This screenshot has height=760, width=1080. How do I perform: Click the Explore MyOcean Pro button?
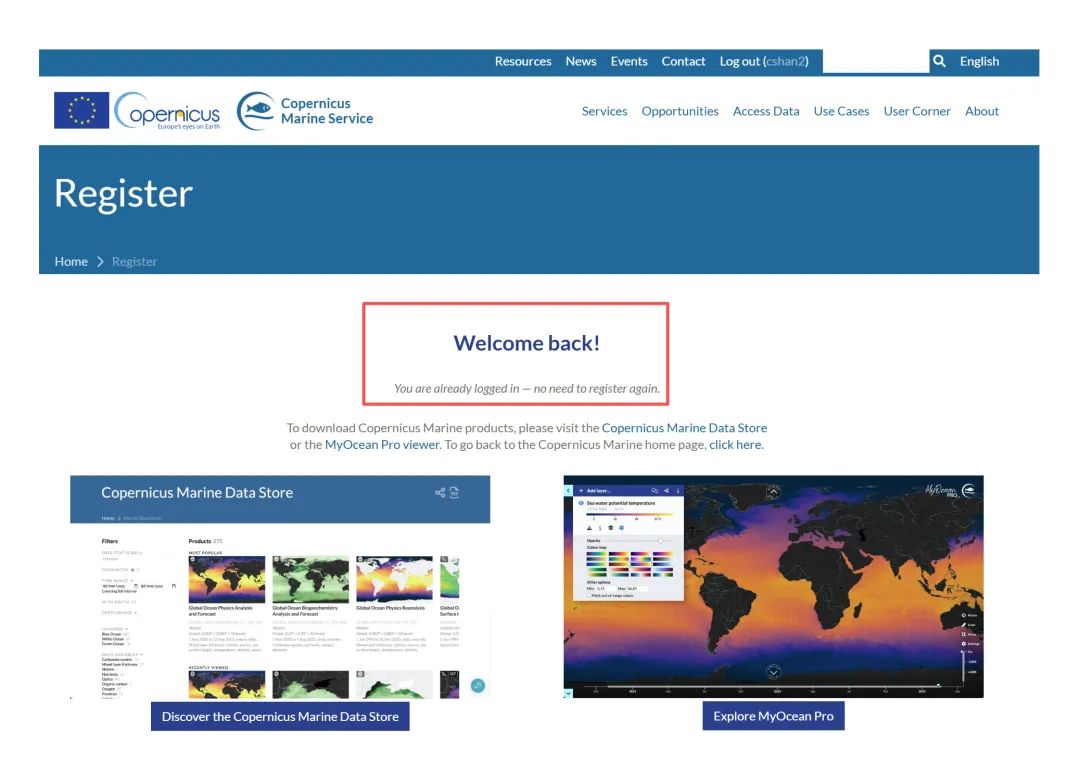773,716
